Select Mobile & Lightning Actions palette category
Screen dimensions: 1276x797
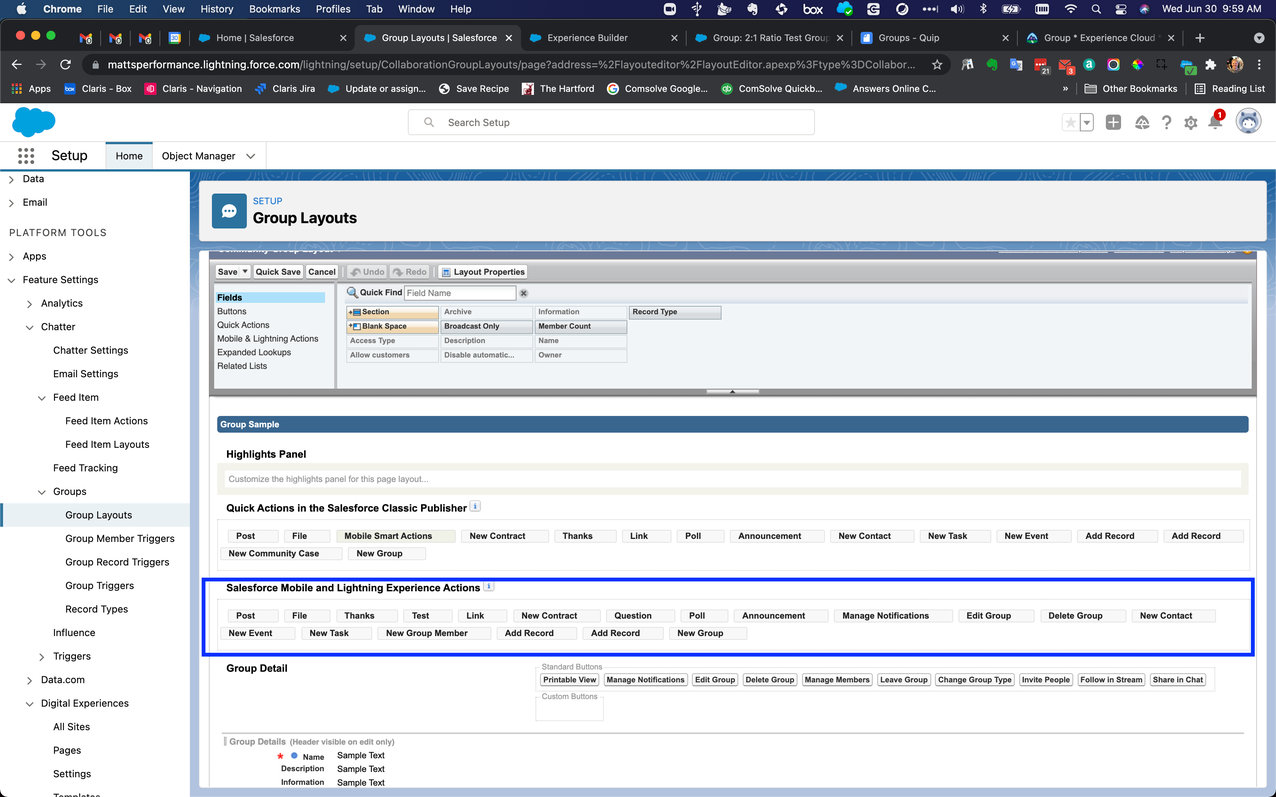click(x=268, y=339)
